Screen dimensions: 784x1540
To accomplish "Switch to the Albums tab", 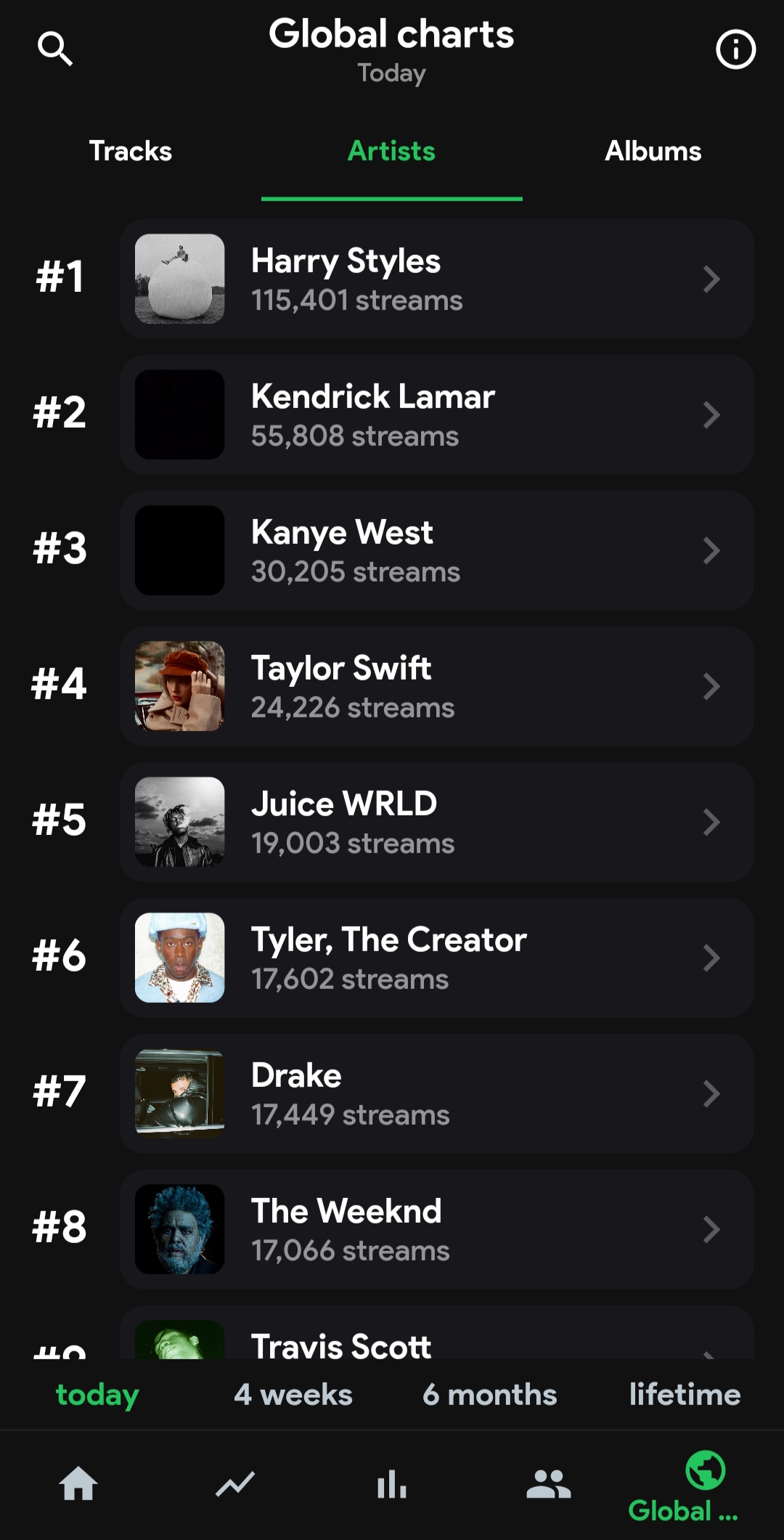I will 653,151.
